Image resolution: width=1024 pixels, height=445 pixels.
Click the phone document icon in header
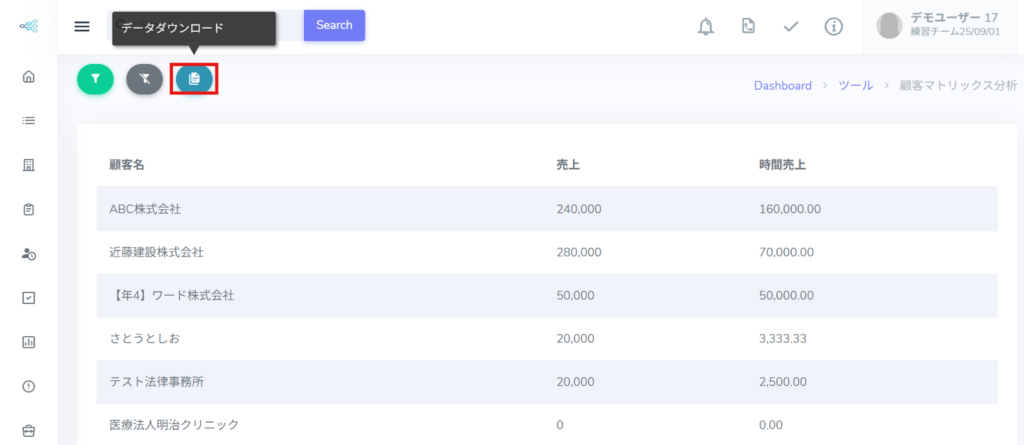pos(748,26)
